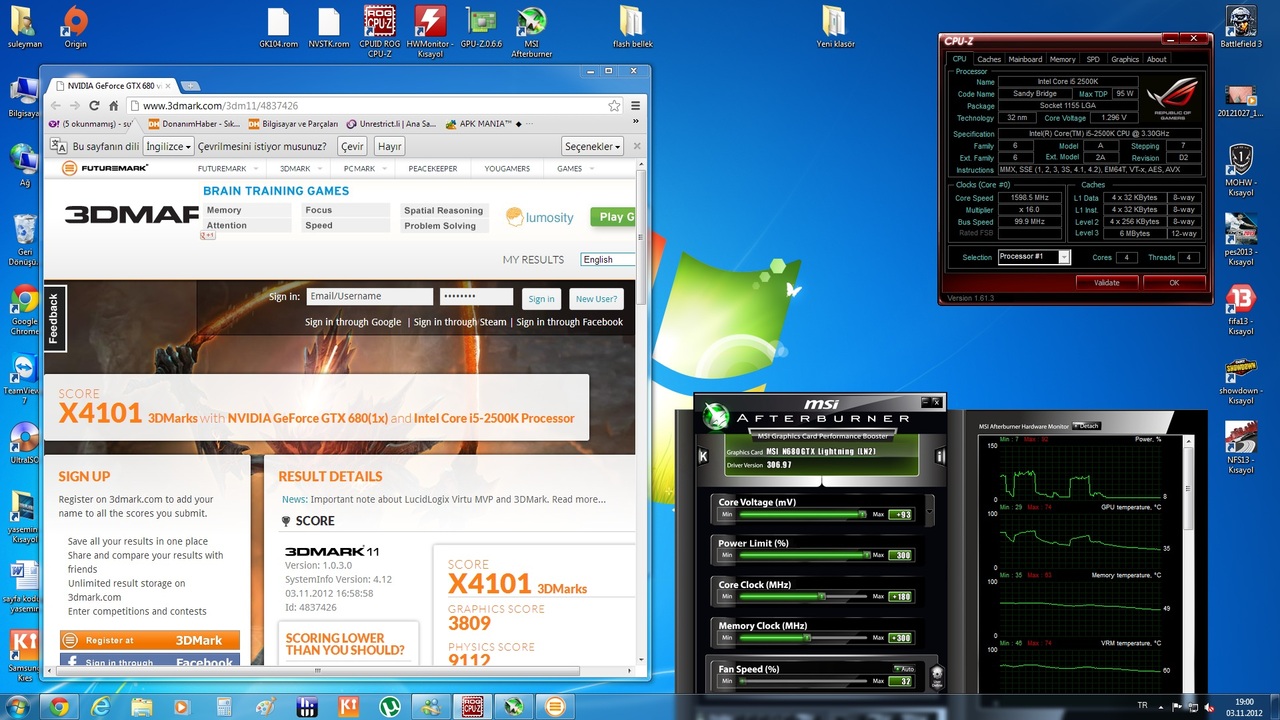Switch to the Mainboard tab in CPU-Z

1025,59
